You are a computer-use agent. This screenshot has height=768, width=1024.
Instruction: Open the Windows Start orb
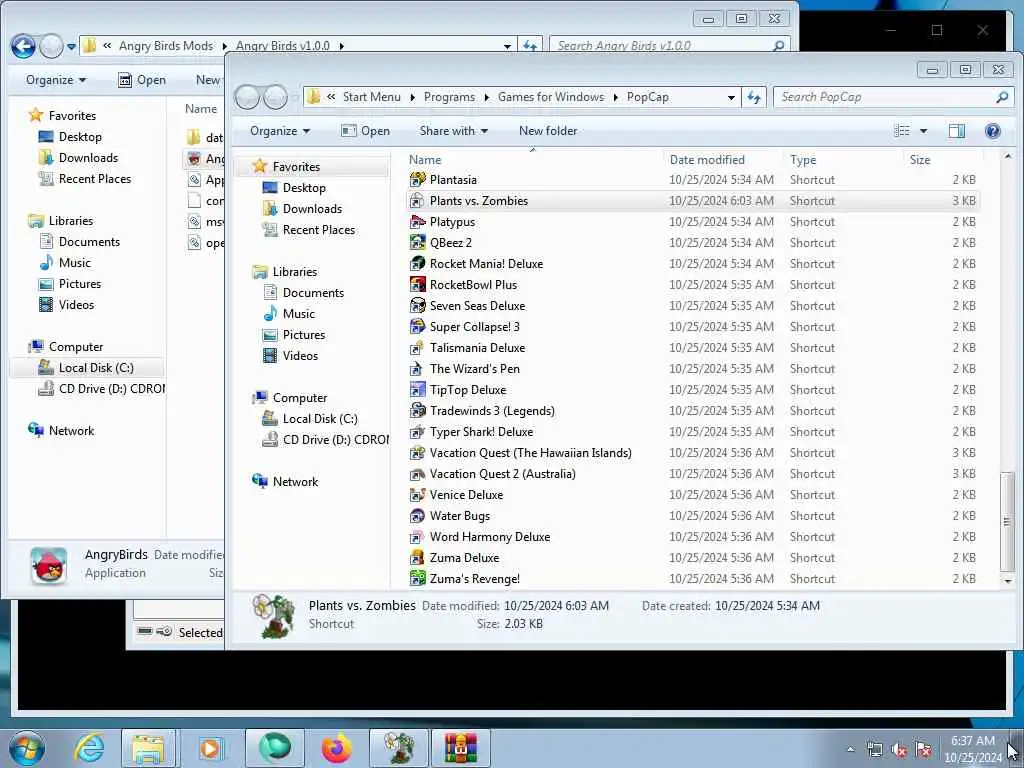(27, 748)
